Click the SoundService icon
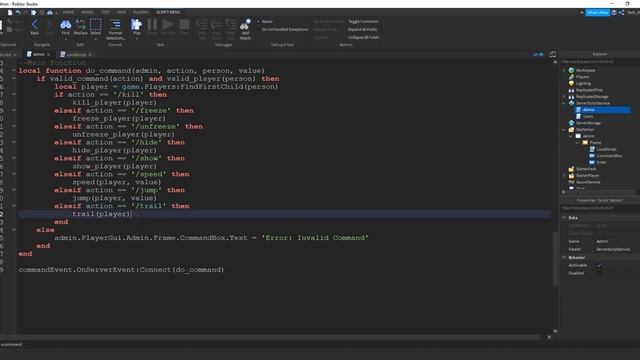 [571, 182]
